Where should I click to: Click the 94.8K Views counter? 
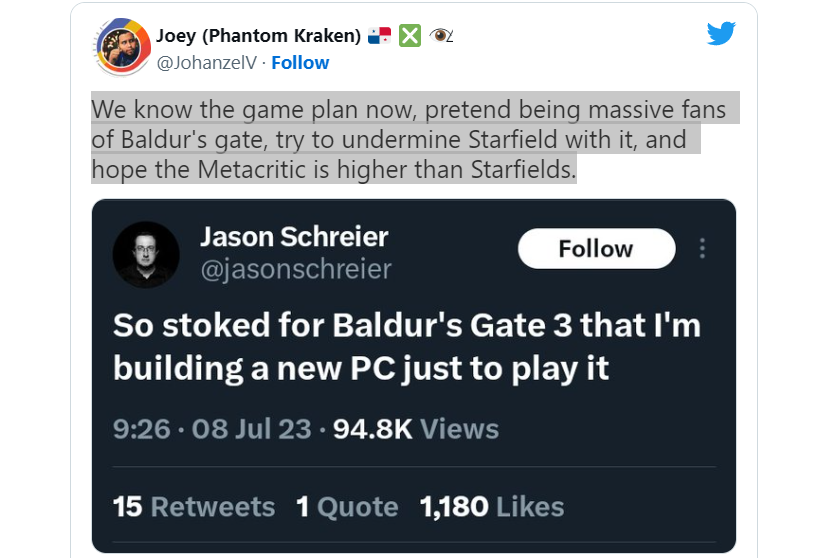(x=416, y=429)
